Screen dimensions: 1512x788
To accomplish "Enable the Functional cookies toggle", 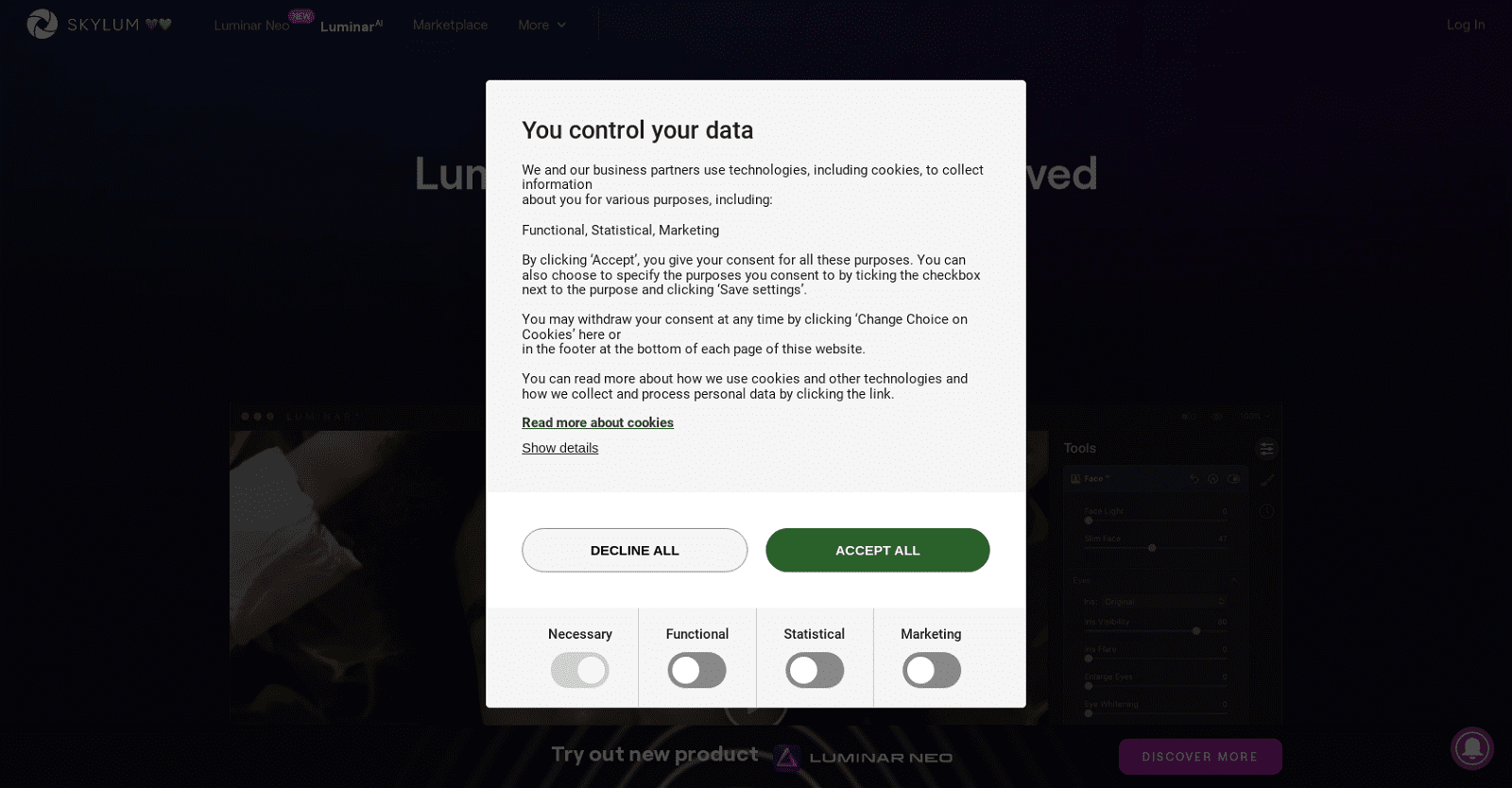I will click(x=696, y=670).
